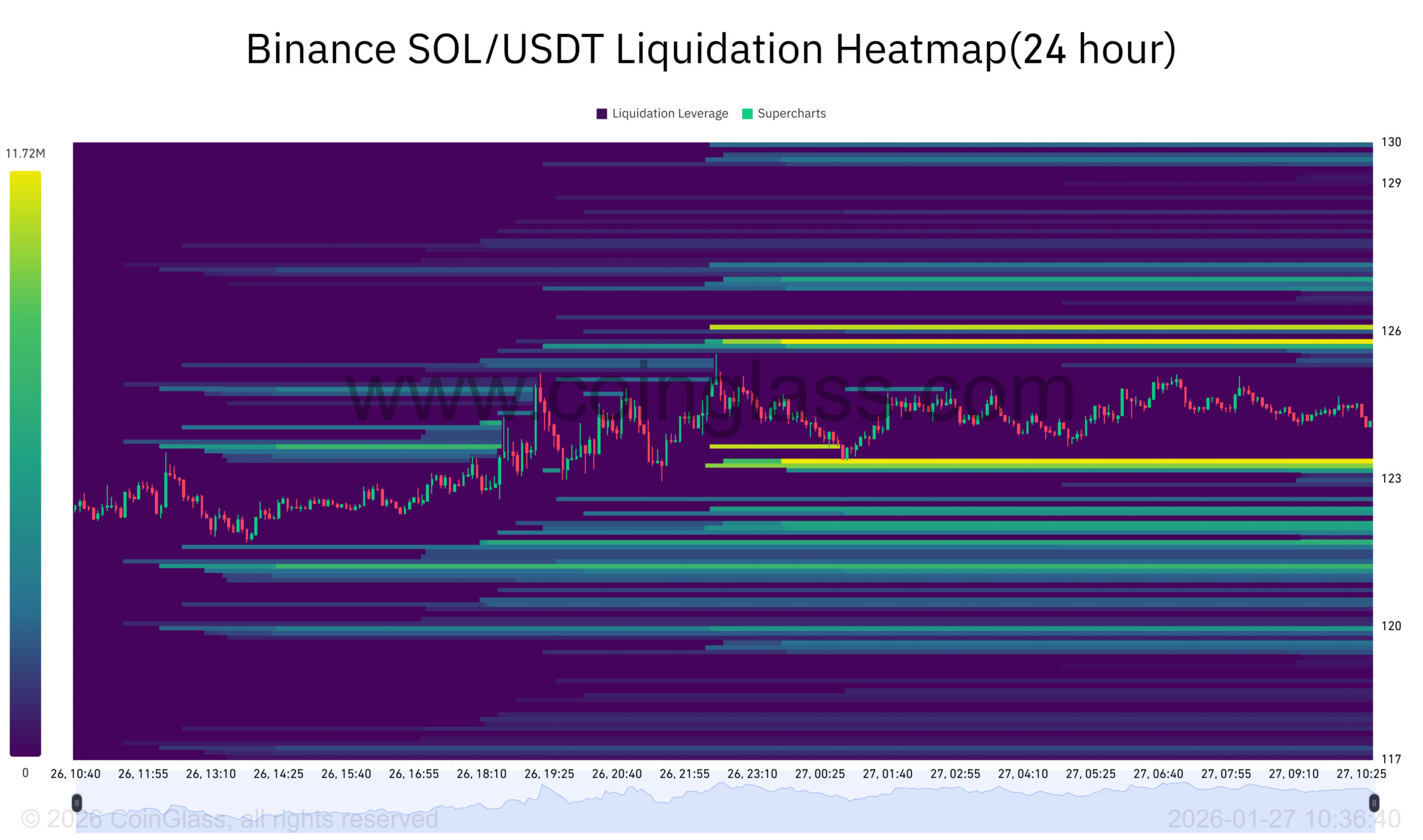Click the 26, 10:40 time axis label
Viewport: 1423px width, 840px height.
(x=75, y=773)
